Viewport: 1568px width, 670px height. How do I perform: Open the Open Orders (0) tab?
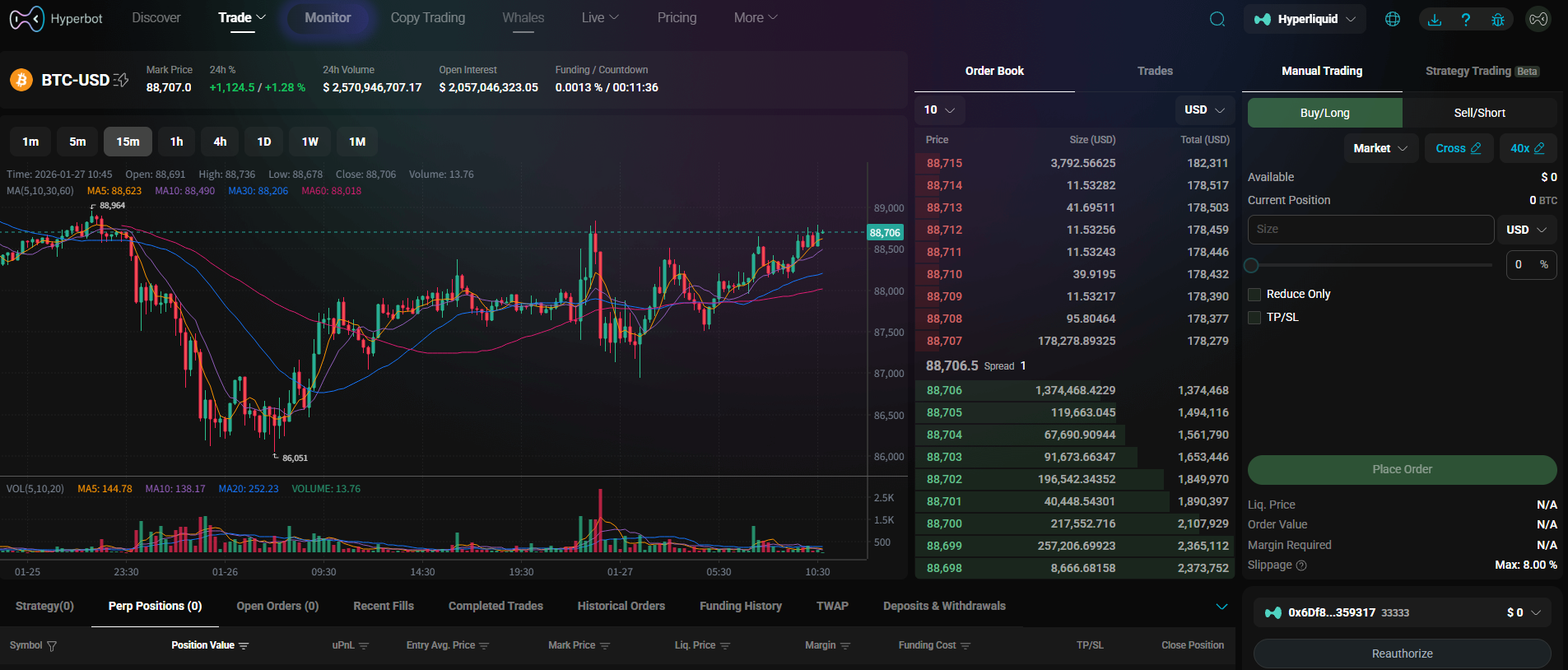tap(277, 606)
